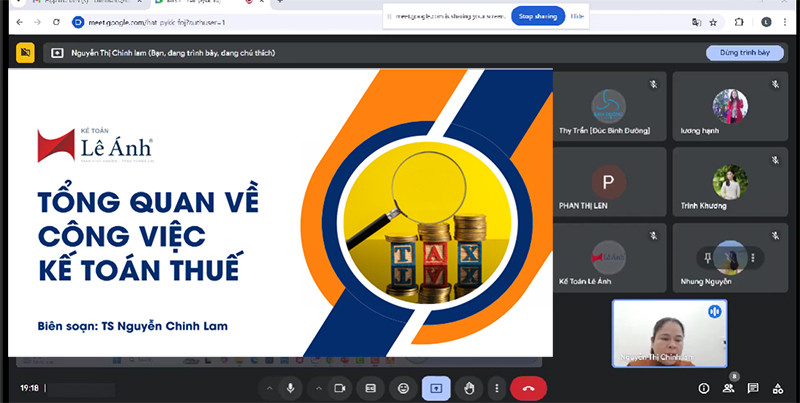Open the emoji reactions icon
The width and height of the screenshot is (800, 403).
pyautogui.click(x=403, y=388)
